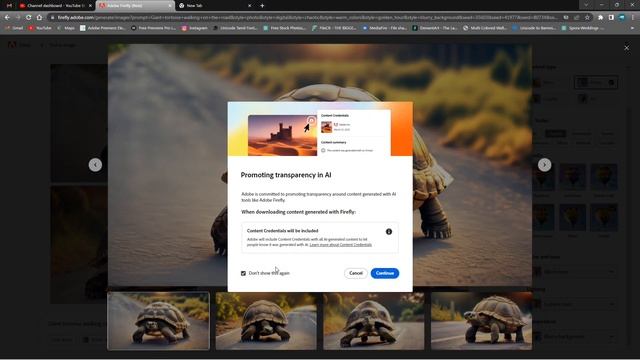Open the Learn more about Content Credentials link
Screen dimensions: 640x360
(x=340, y=245)
